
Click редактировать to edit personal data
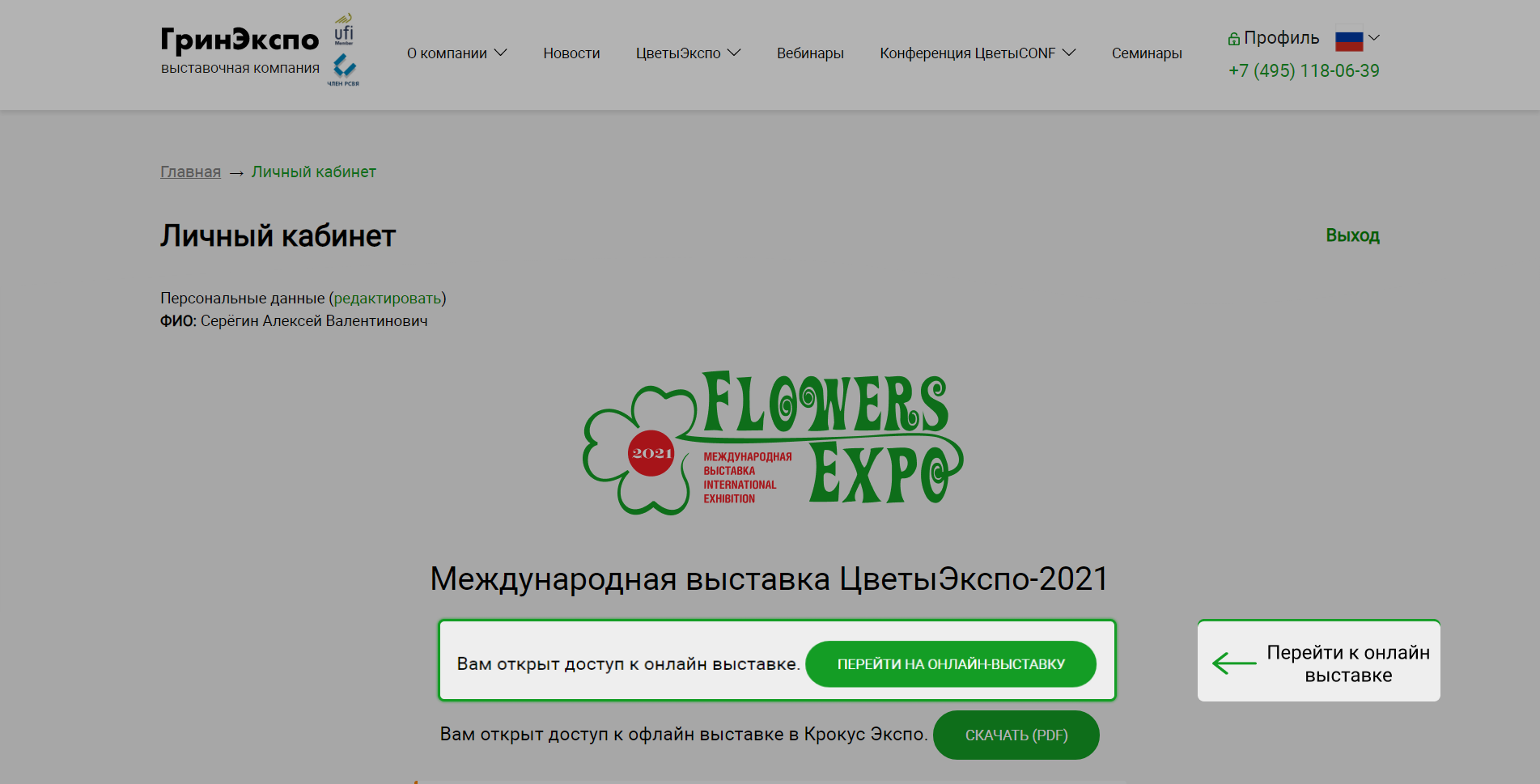click(388, 299)
